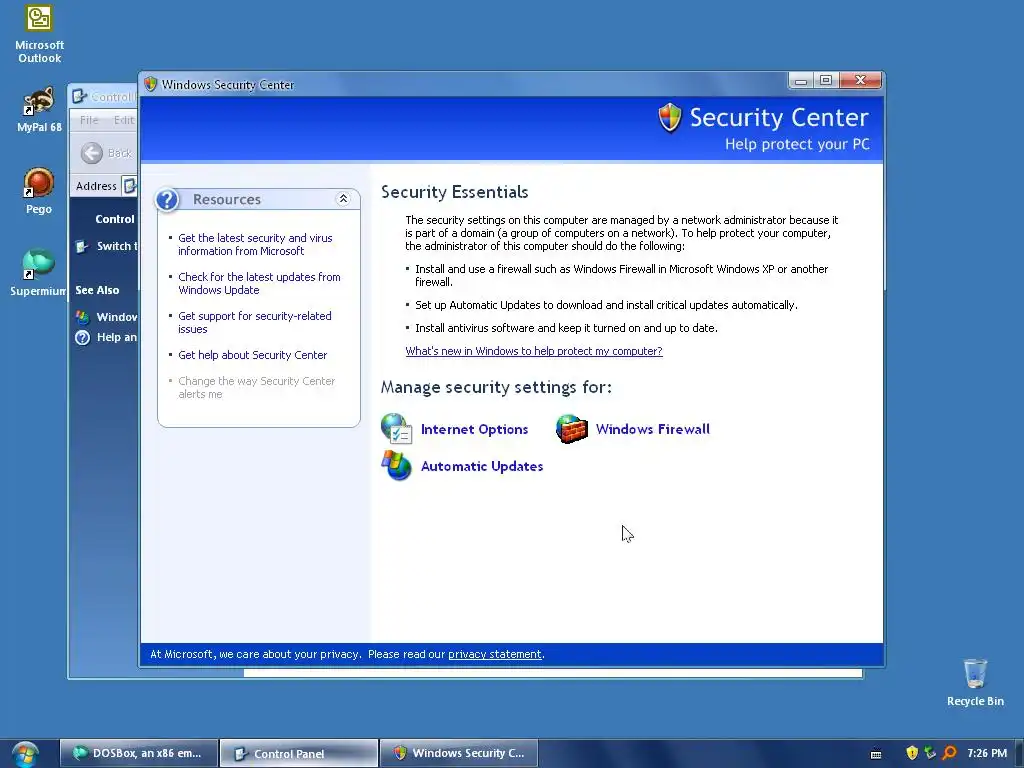
Task: Minimize the Windows Security Center window
Action: (801, 80)
